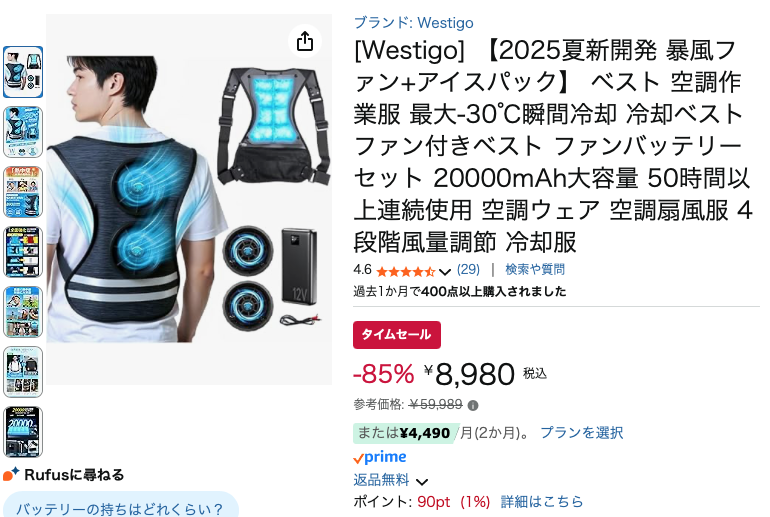Select the first vest product thumbnail

point(23,72)
